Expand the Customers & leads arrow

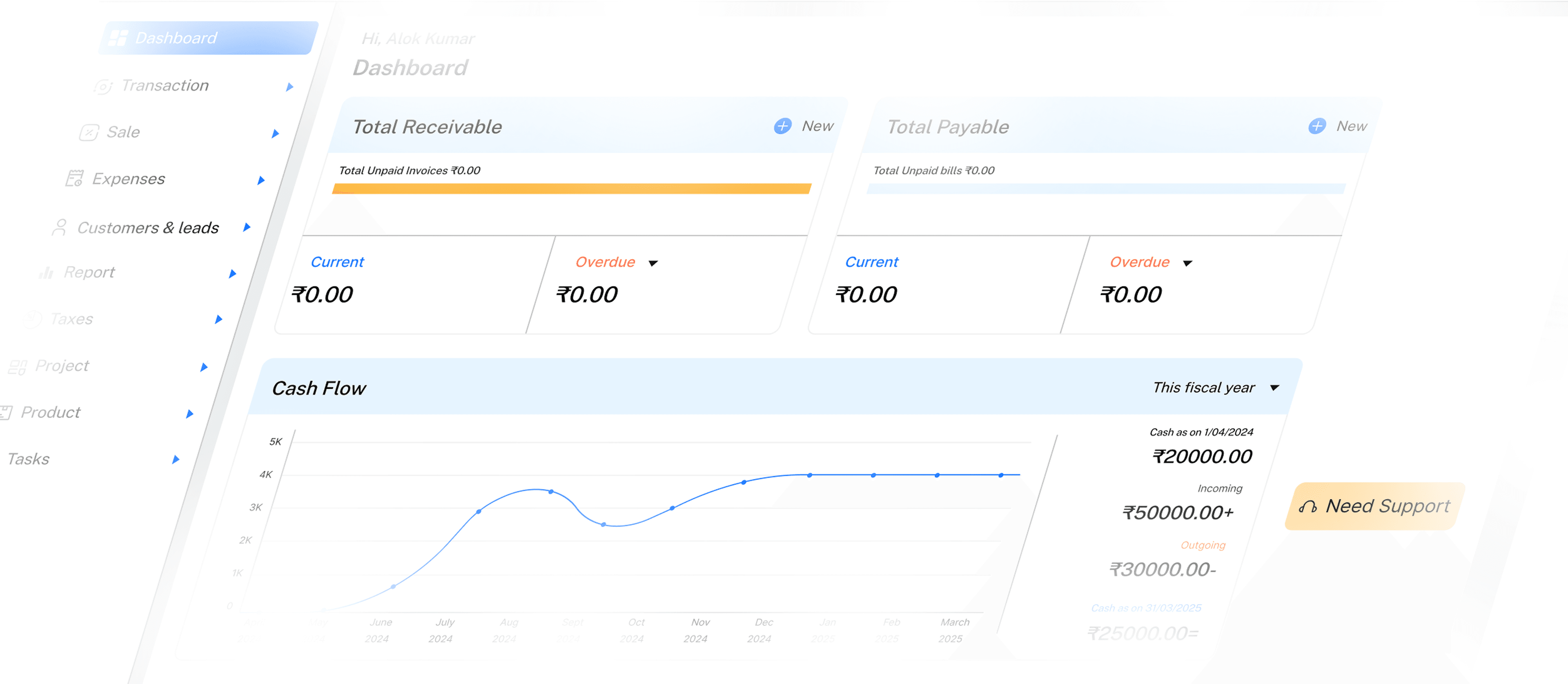(x=247, y=227)
